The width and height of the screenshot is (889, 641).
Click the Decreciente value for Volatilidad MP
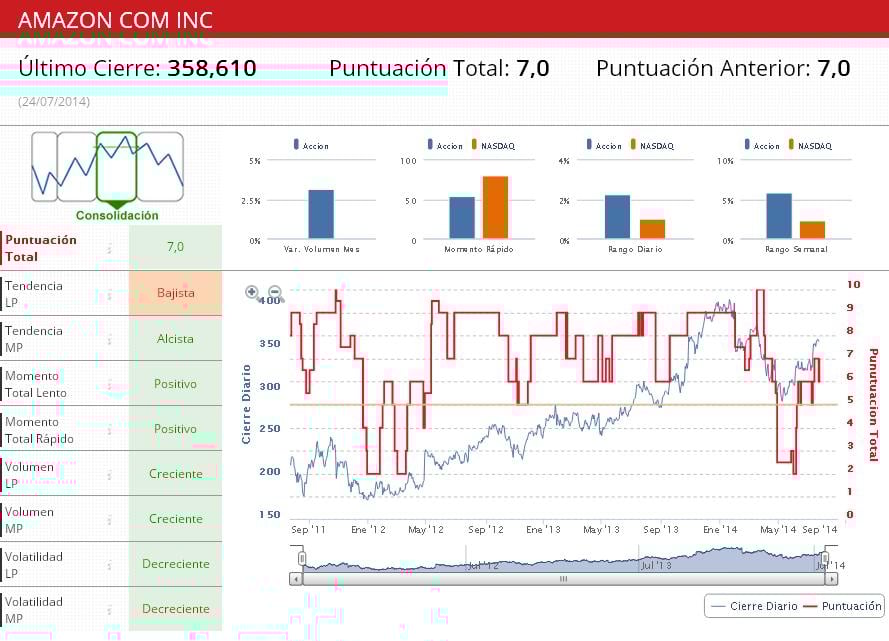175,609
